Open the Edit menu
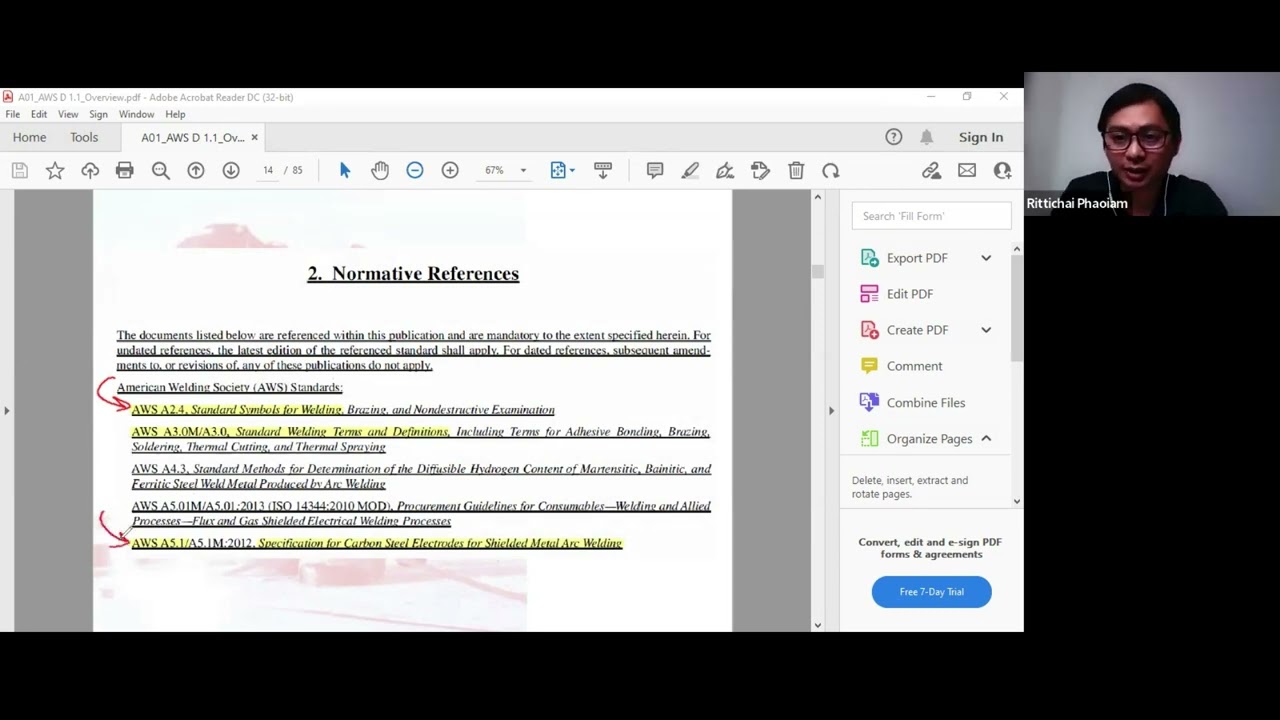 [x=39, y=114]
